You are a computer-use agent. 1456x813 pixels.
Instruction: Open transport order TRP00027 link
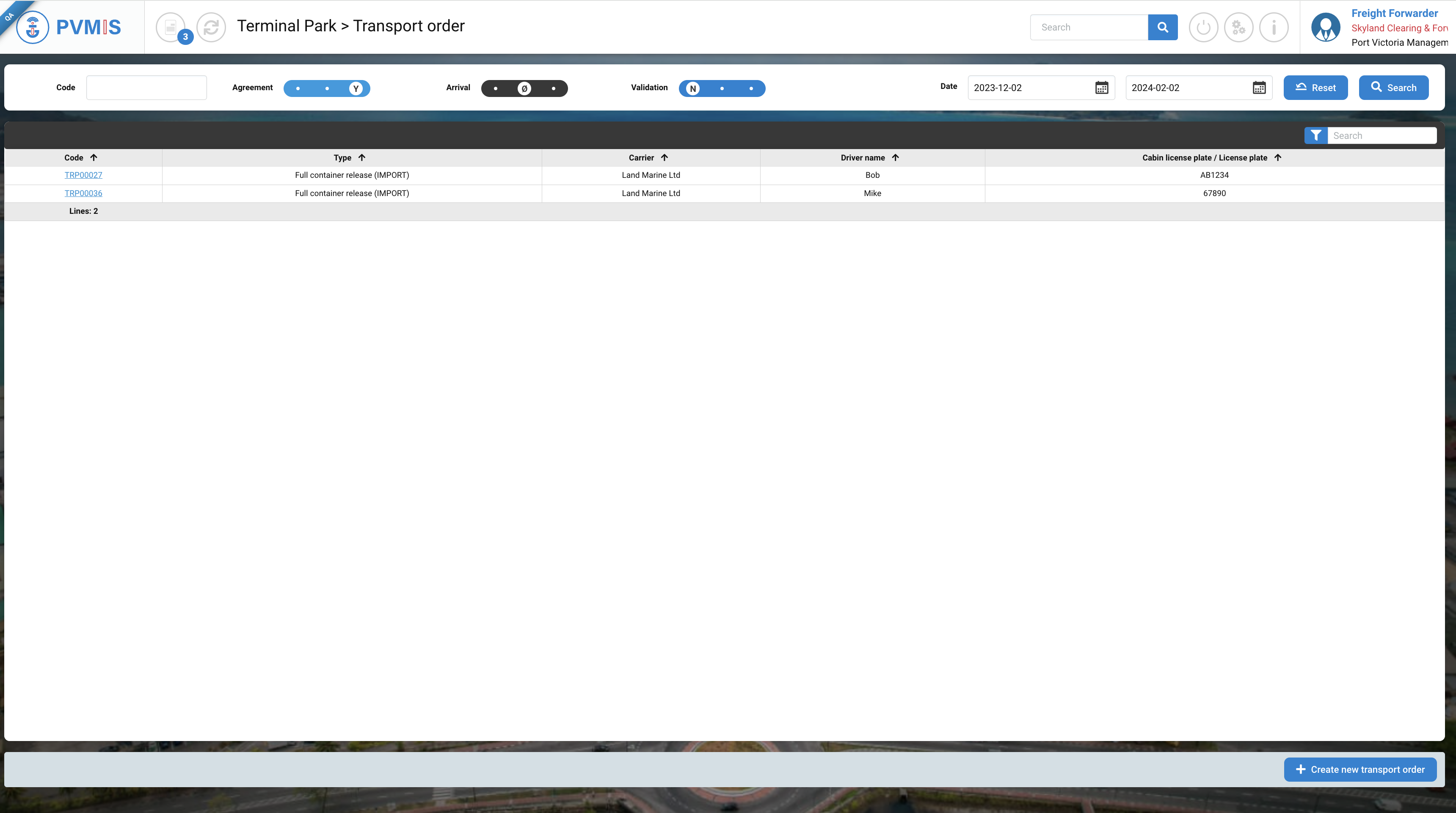(83, 175)
